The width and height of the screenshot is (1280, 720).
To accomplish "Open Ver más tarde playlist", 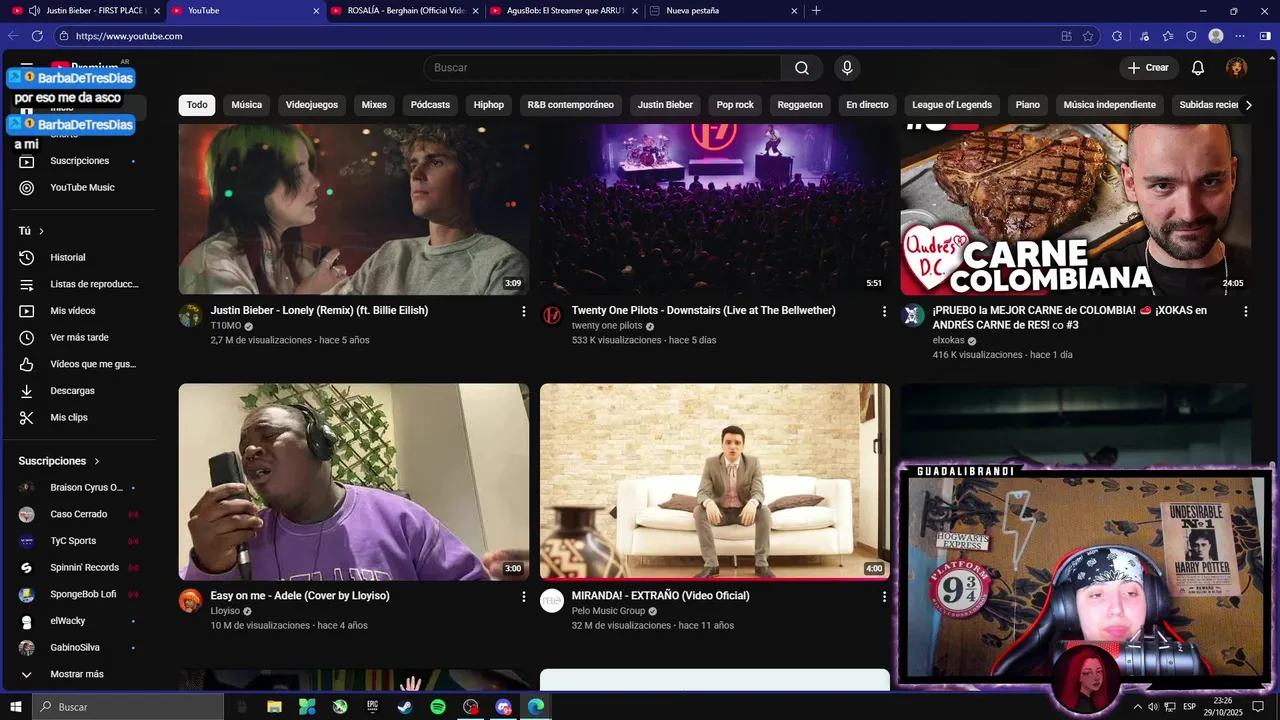I will point(77,338).
